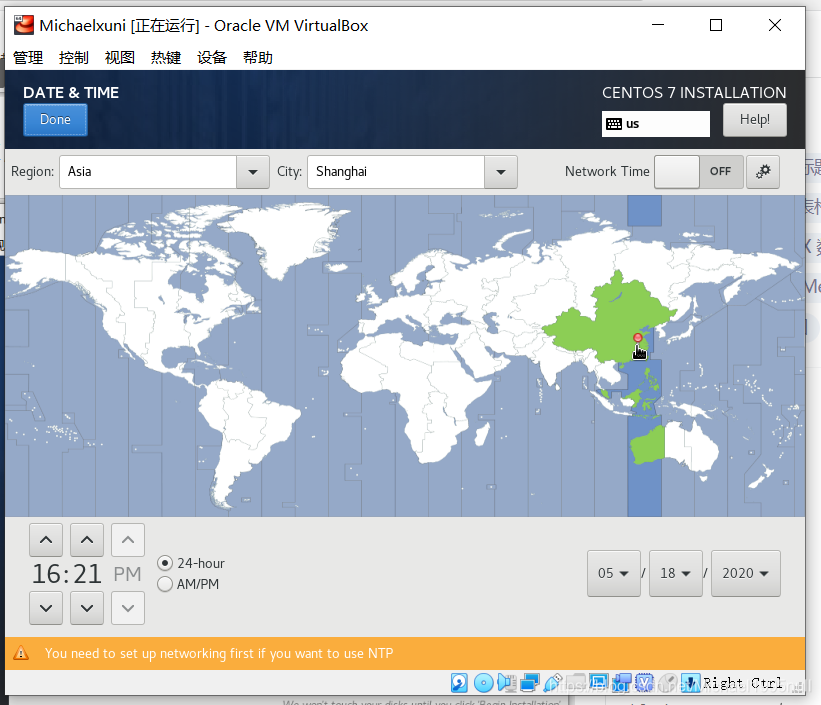The width and height of the screenshot is (821, 705).
Task: Open the 帮助 menu
Action: coord(258,58)
